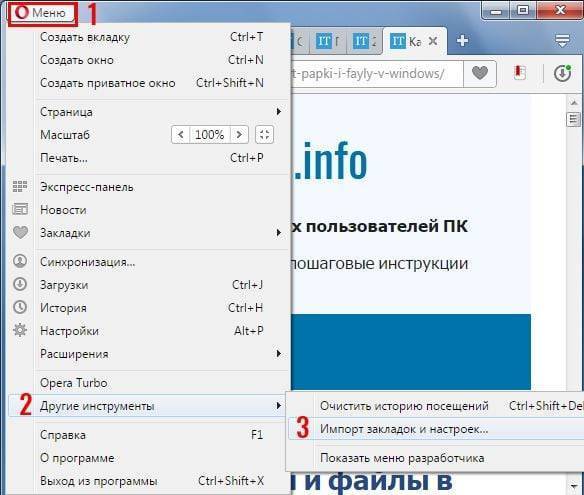Viewport: 584px width, 495px height.
Task: Open Справка menu item
Action: pyautogui.click(x=162, y=435)
